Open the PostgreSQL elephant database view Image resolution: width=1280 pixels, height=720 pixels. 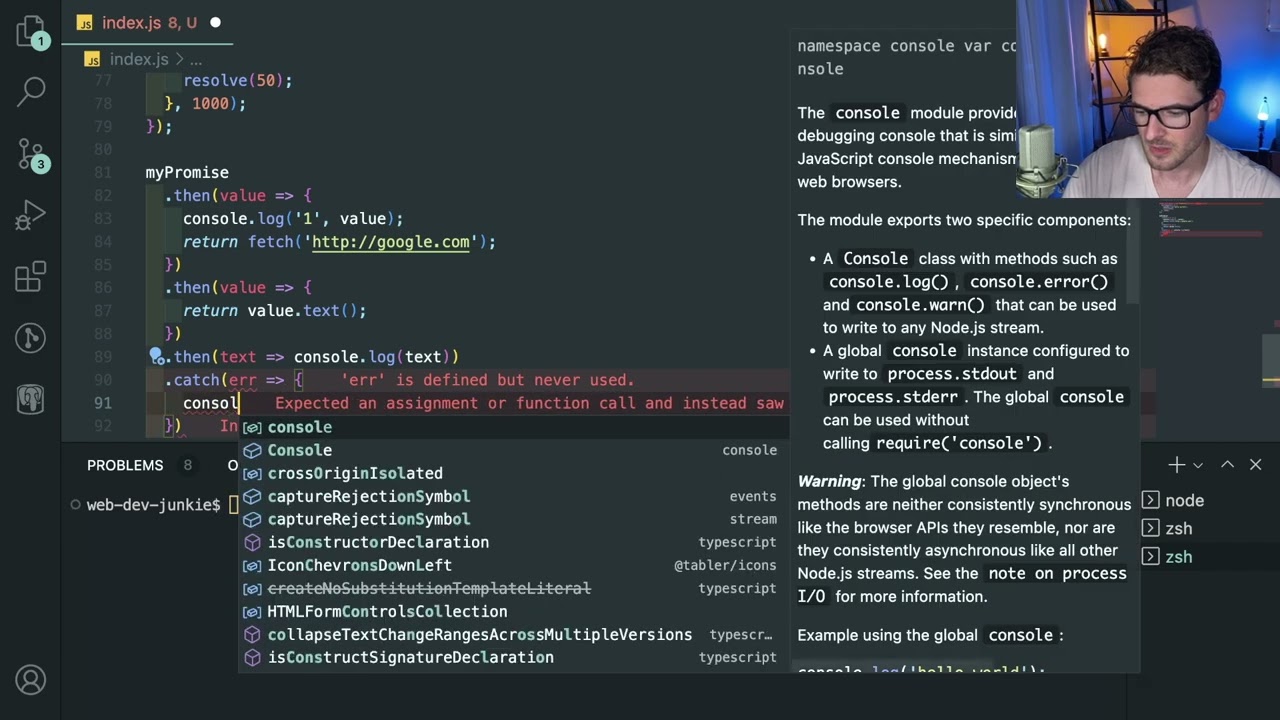[30, 400]
